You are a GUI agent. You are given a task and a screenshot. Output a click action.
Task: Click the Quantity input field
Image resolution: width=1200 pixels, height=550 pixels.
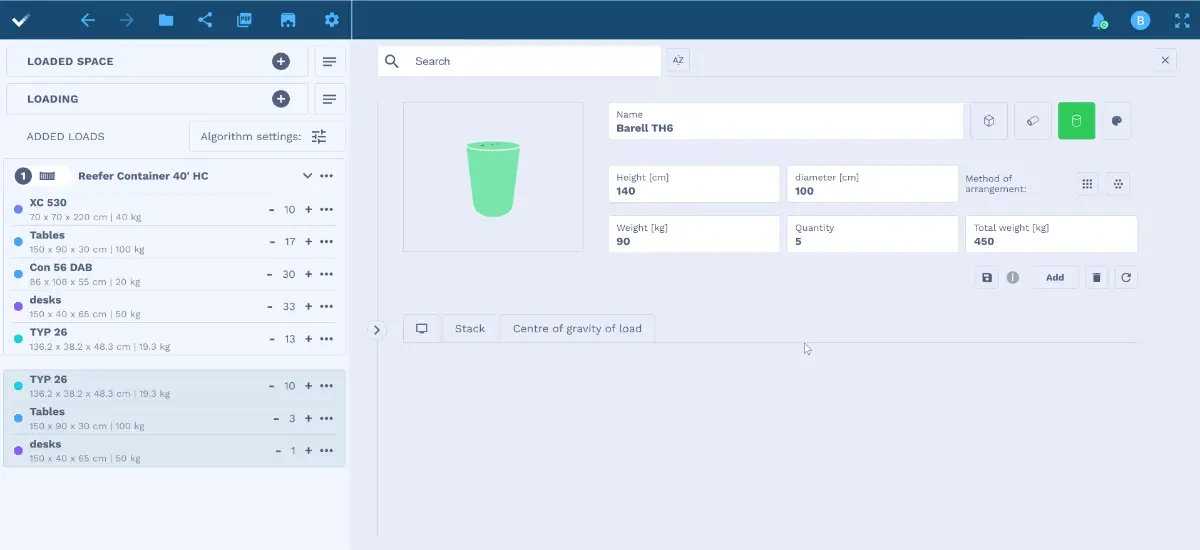pyautogui.click(x=871, y=235)
